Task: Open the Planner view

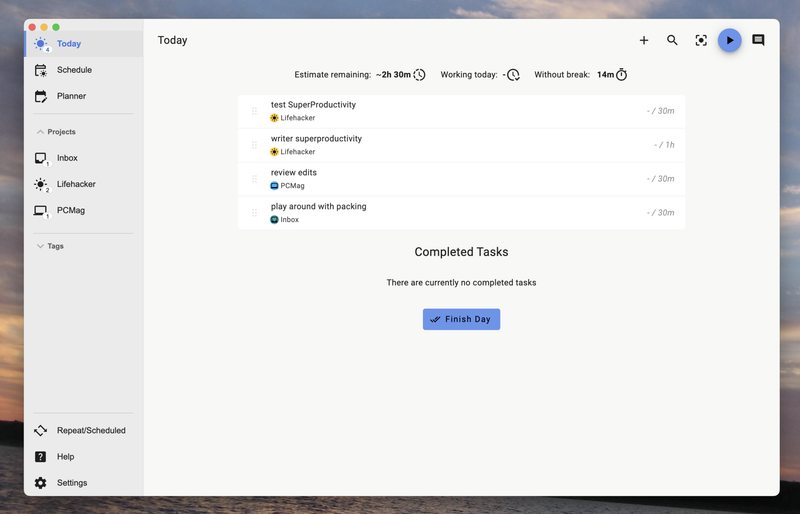Action: (x=71, y=96)
